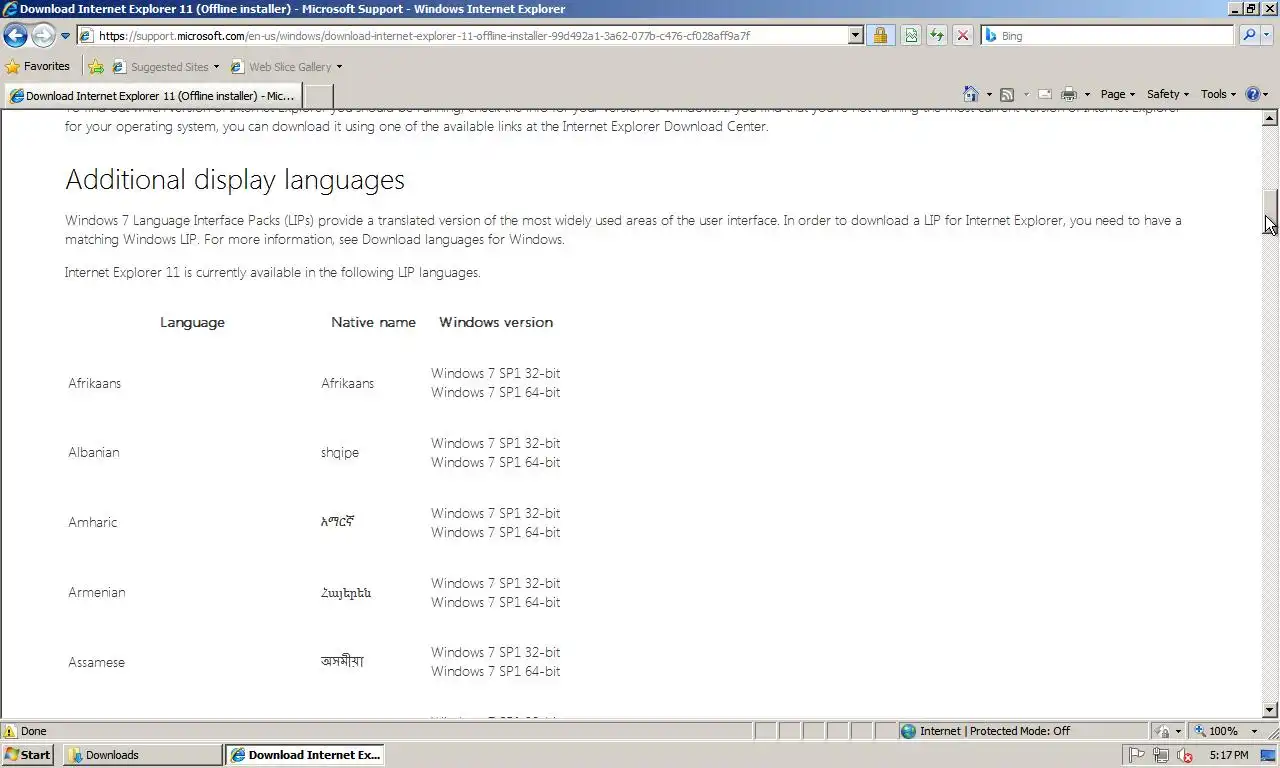Expand the Web Slice Gallery dropdown arrow
The width and height of the screenshot is (1280, 768).
(x=339, y=67)
